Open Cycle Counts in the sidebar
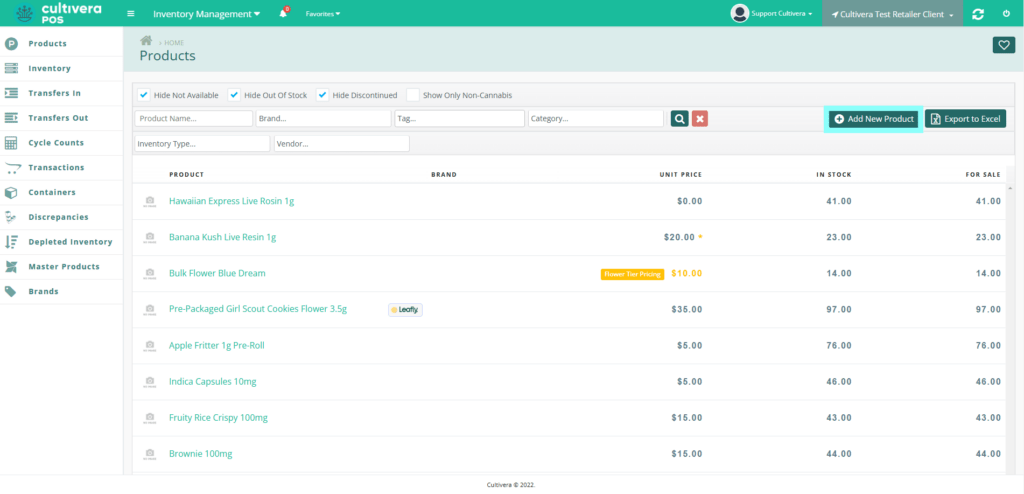1024x494 pixels. click(x=56, y=143)
